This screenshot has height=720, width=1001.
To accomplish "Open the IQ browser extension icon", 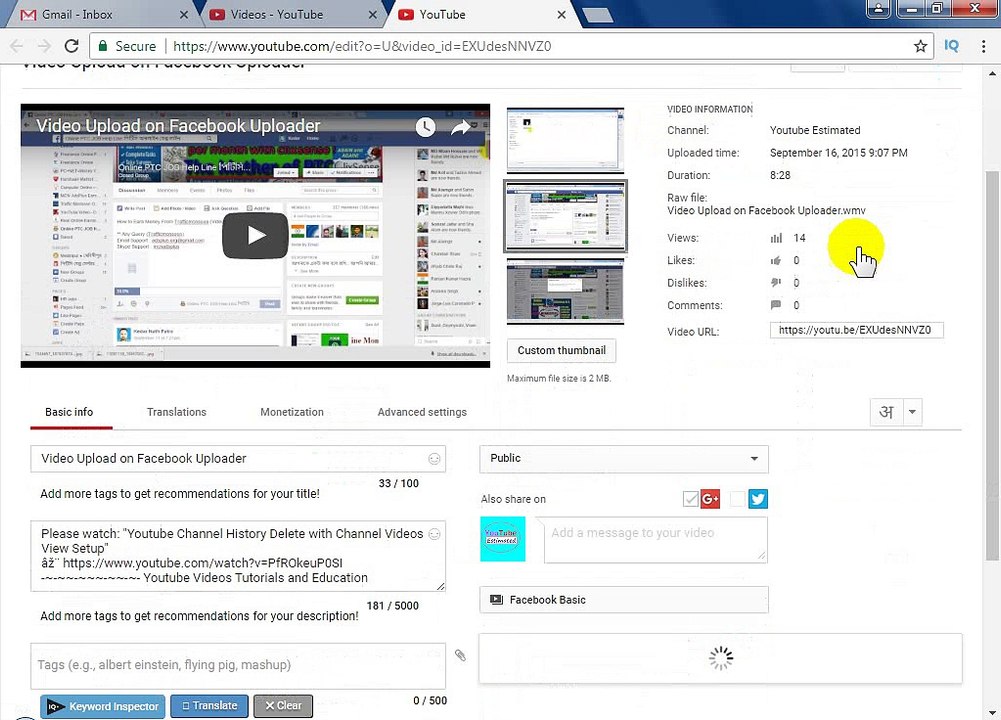I will coord(952,46).
